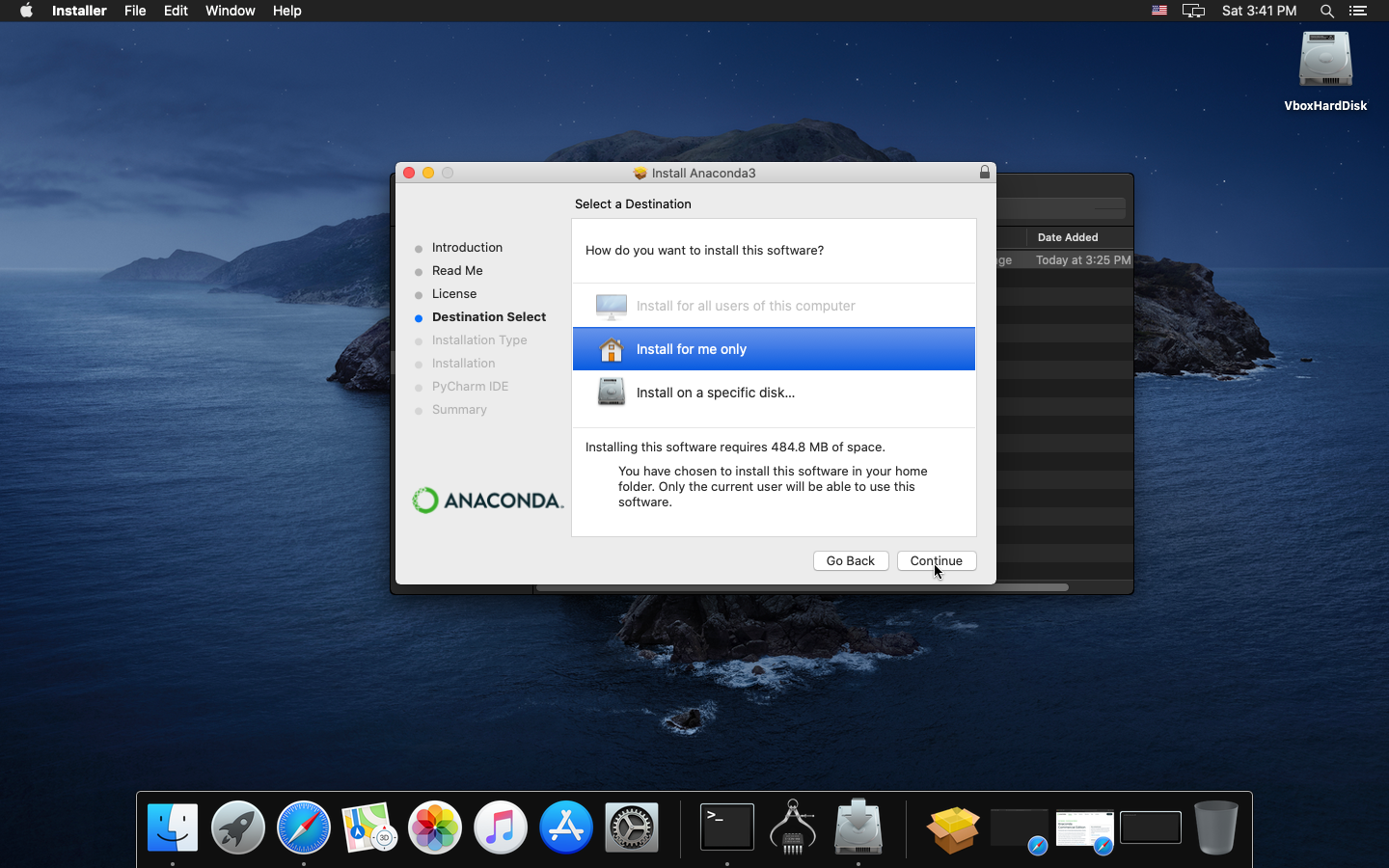Restore the minimized dark window beside Trash
The image size is (1389, 868).
(1151, 827)
